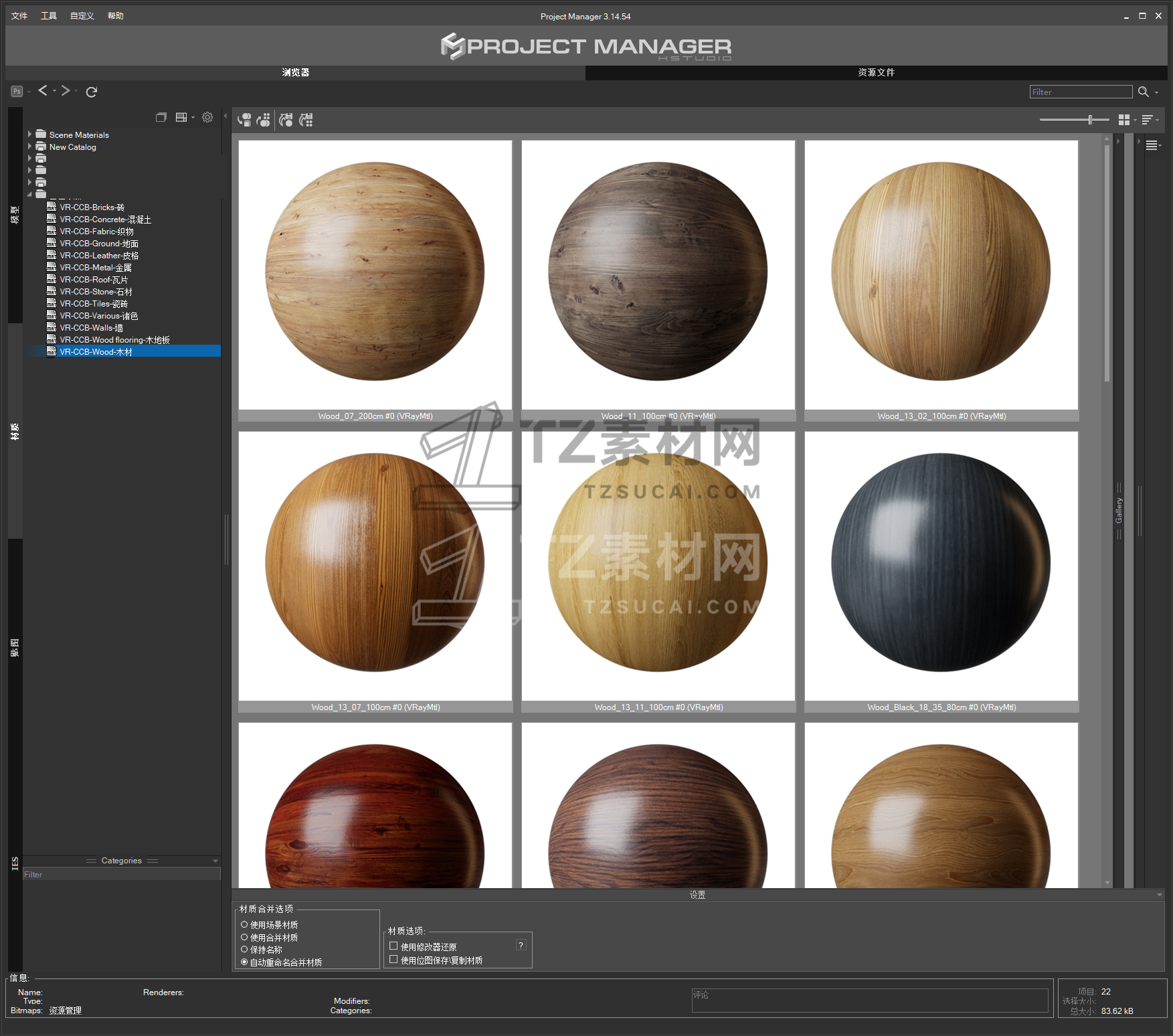
Task: Click the third material save icon in toolbar
Action: tap(286, 120)
